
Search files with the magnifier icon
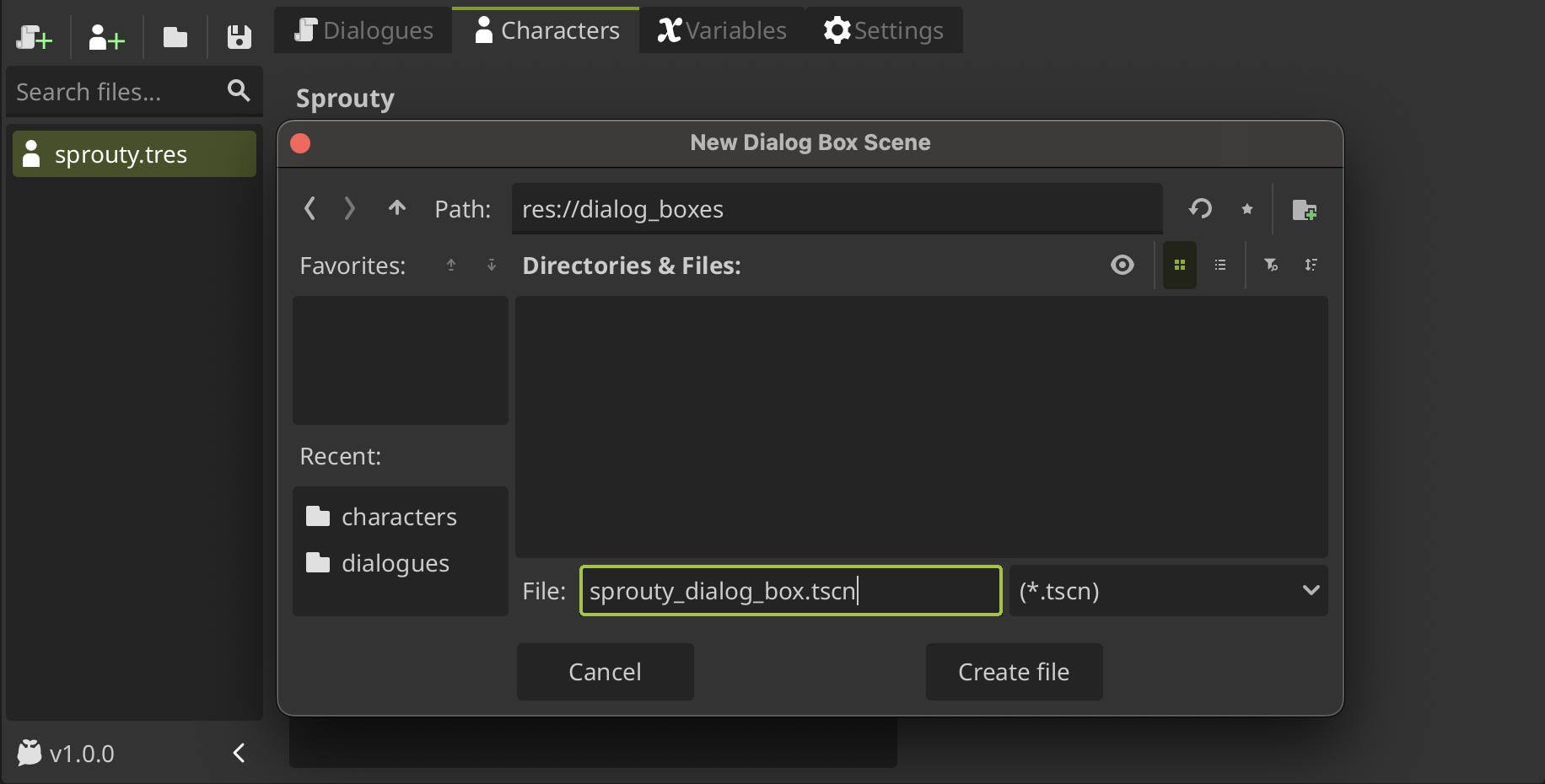239,90
